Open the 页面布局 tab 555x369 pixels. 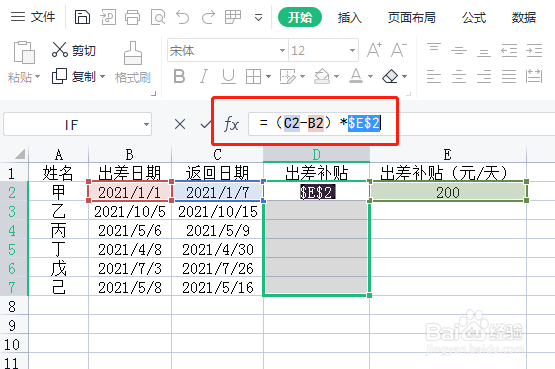point(411,17)
